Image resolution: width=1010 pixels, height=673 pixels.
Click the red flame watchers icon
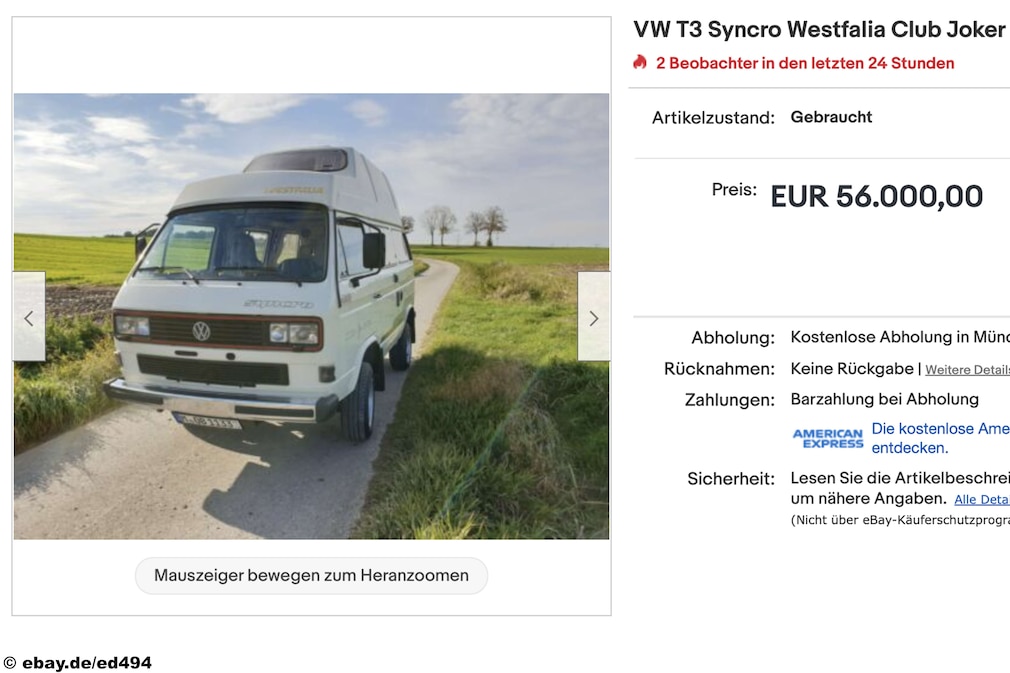point(640,62)
